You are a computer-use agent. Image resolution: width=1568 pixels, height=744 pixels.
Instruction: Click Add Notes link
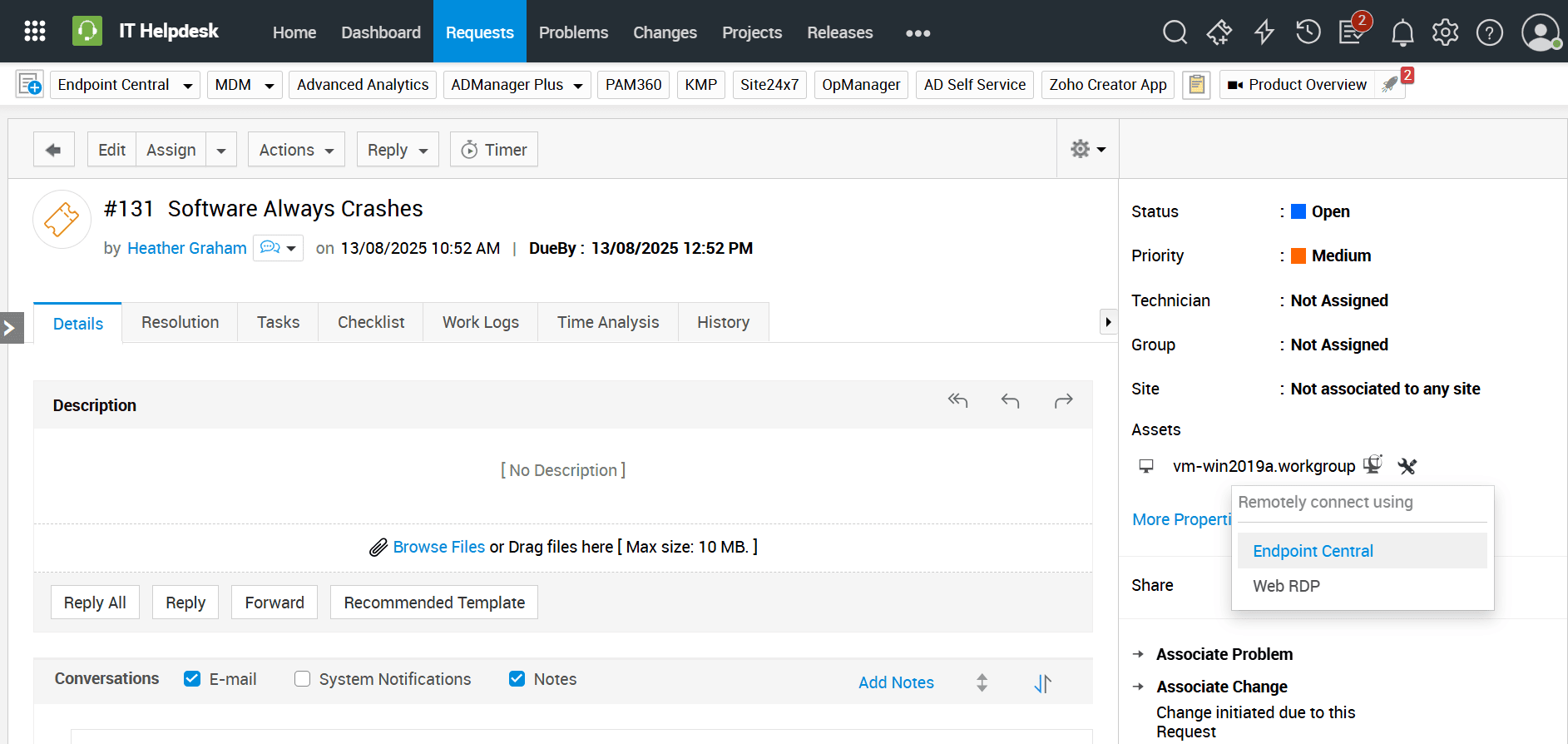coord(896,682)
